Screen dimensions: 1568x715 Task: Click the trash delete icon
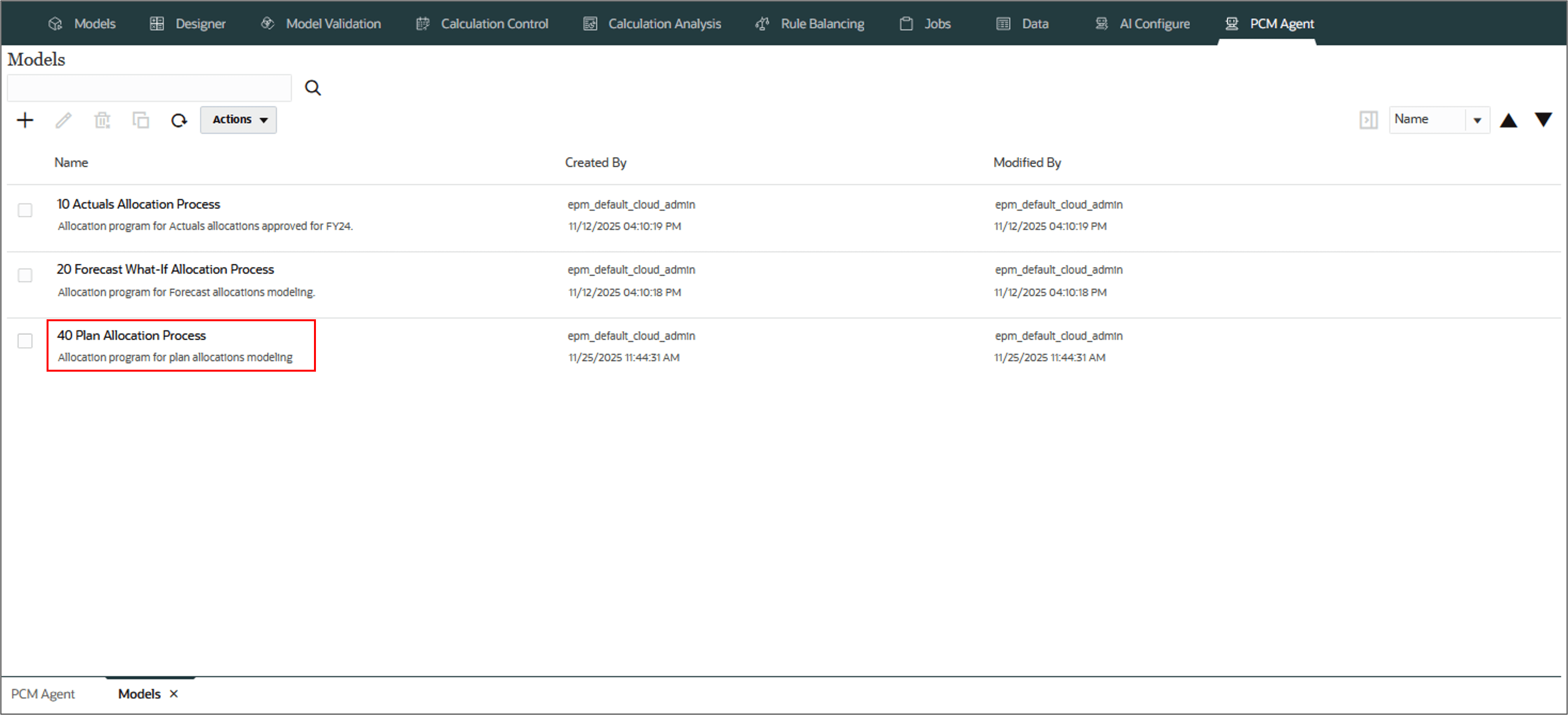click(x=102, y=120)
